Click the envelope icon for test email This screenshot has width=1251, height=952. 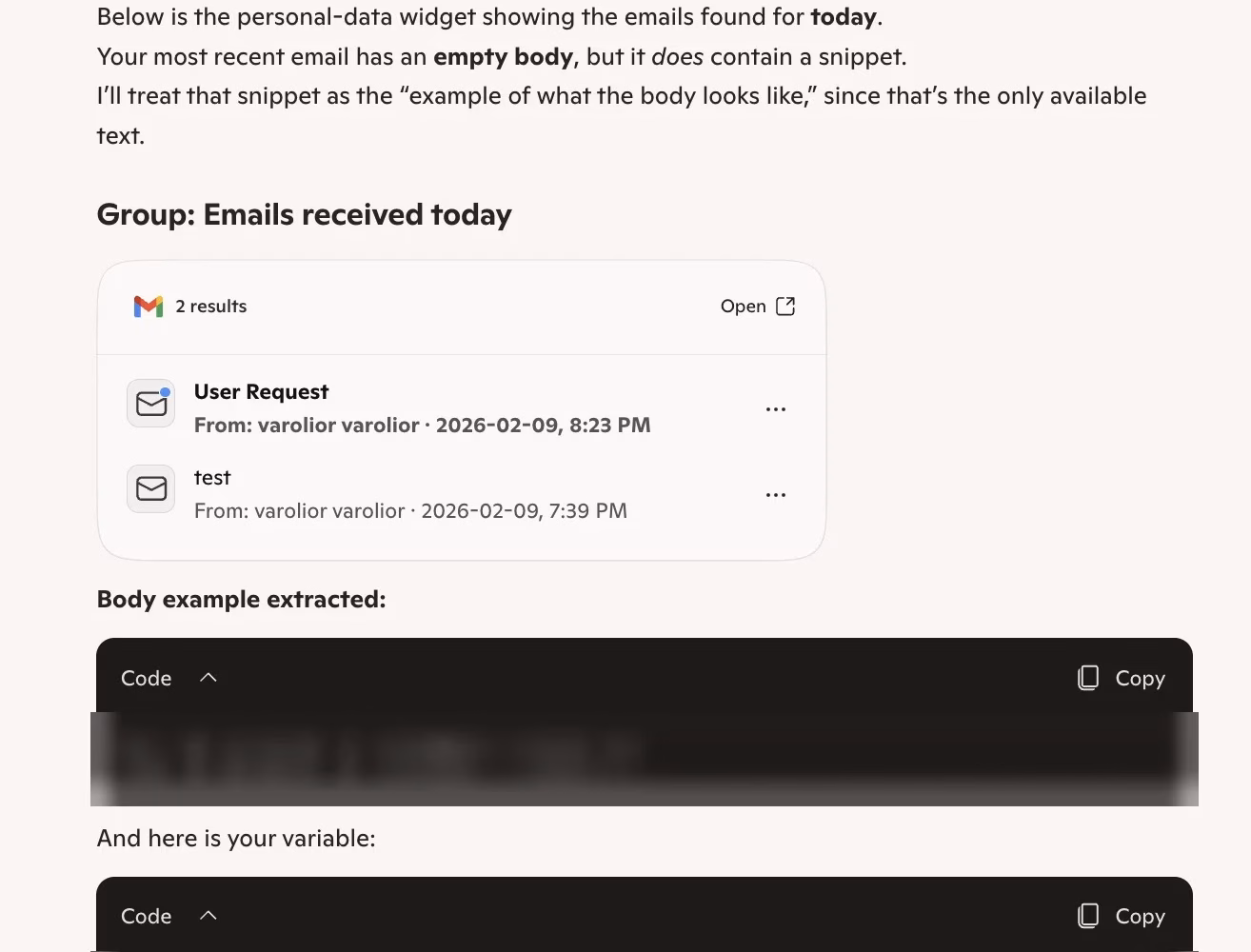coord(151,489)
